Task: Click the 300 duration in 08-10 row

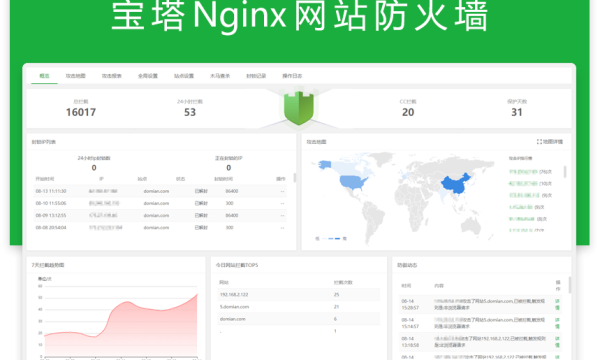Action: click(229, 203)
